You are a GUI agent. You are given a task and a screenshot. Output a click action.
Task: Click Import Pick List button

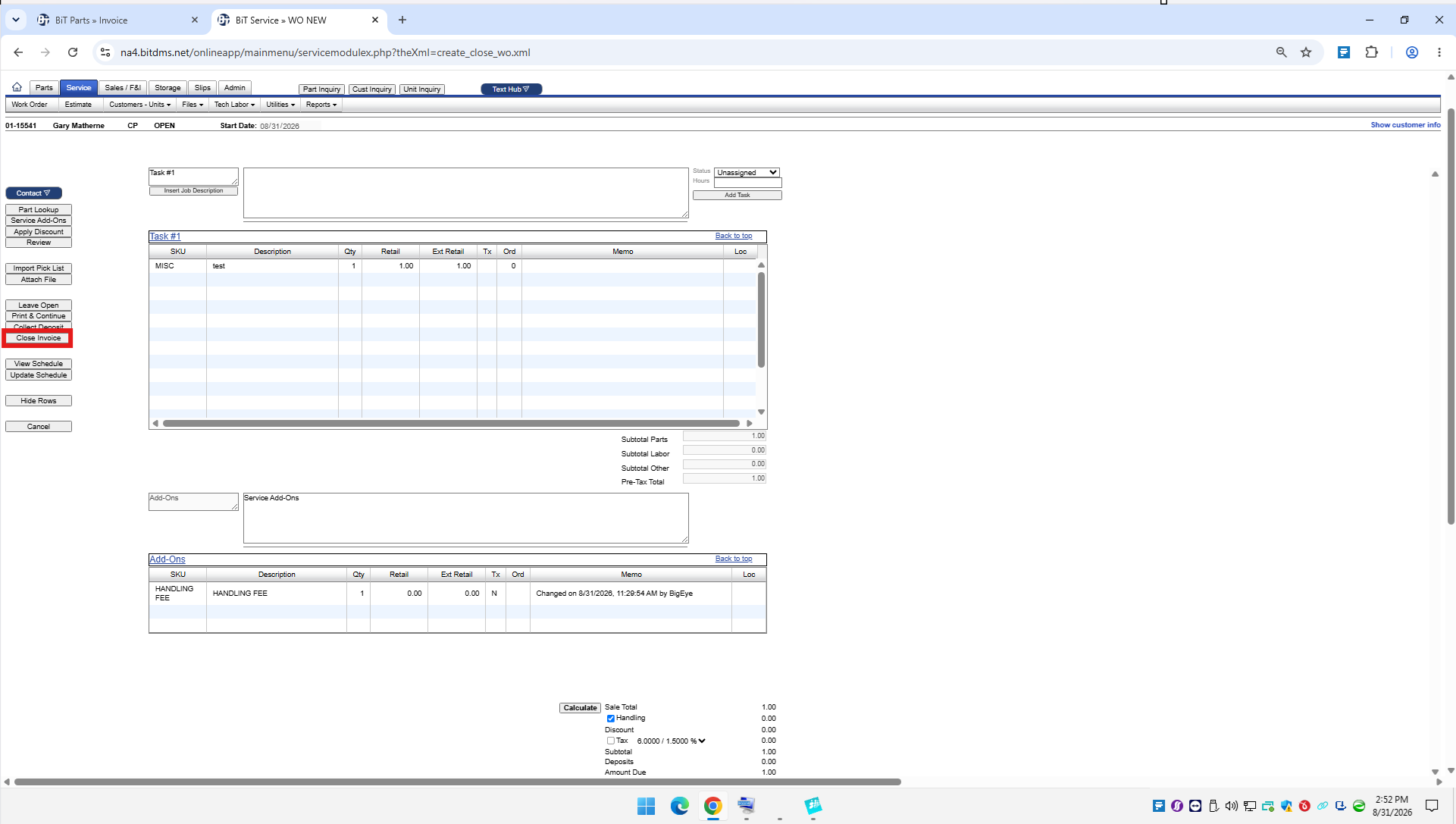pyautogui.click(x=39, y=268)
